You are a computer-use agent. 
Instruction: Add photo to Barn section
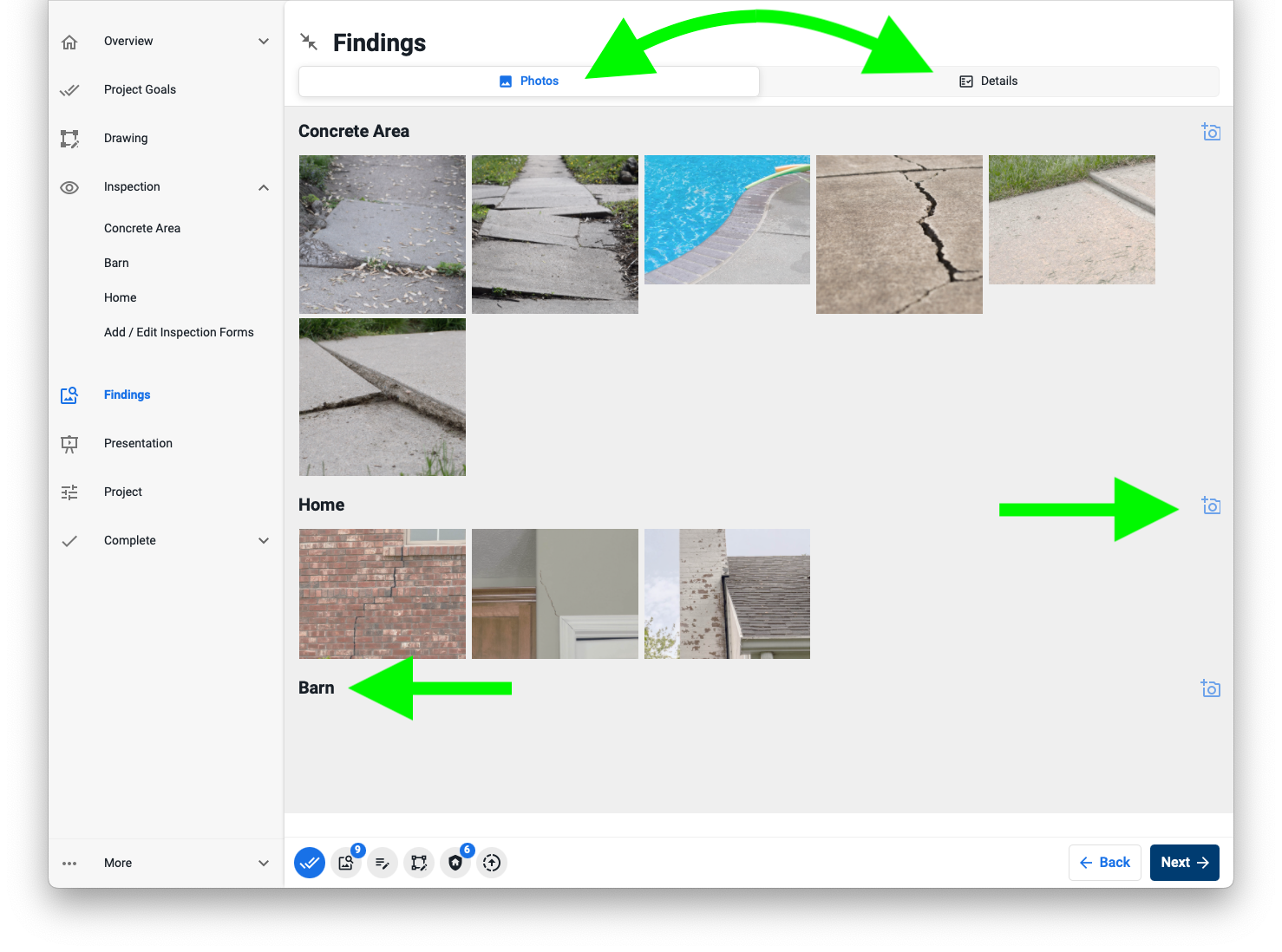1211,688
